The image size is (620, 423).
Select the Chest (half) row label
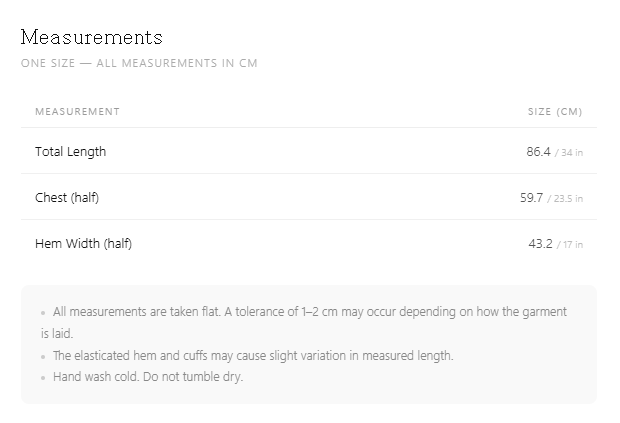point(67,198)
